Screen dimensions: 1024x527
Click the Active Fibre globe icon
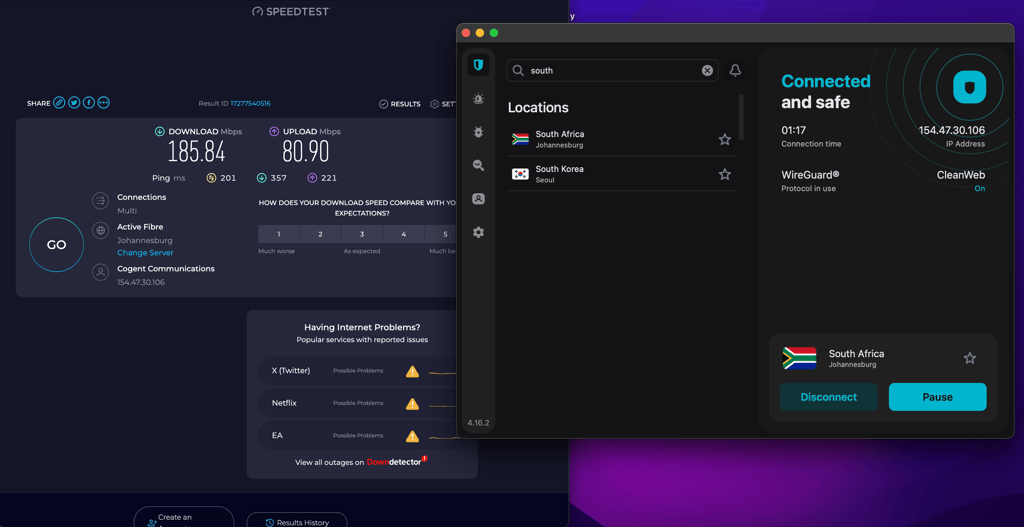101,230
